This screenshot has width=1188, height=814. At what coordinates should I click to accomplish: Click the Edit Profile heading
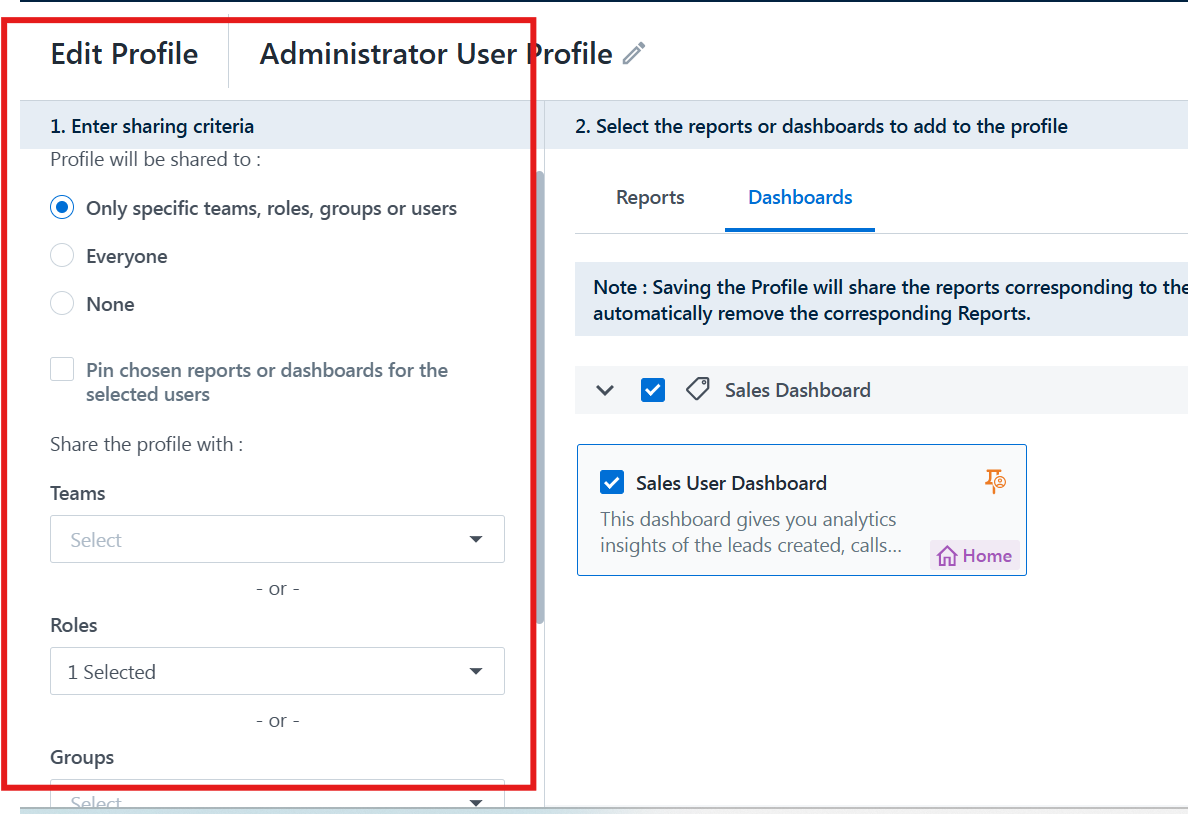[124, 54]
